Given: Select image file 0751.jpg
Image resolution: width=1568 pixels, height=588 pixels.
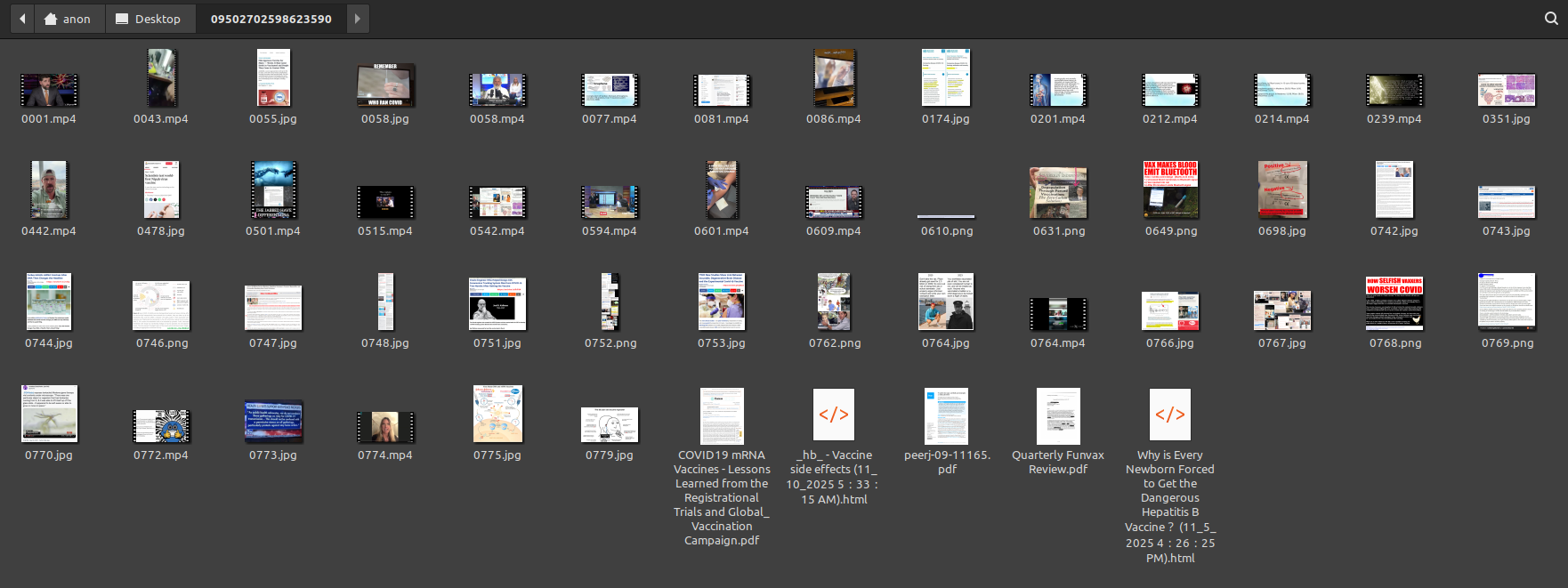Looking at the screenshot, I should 497,304.
